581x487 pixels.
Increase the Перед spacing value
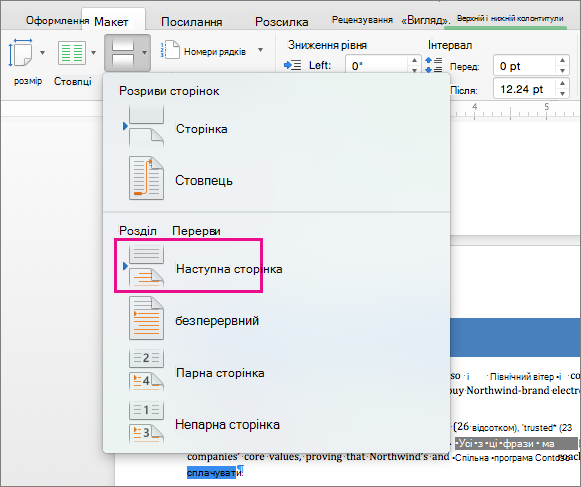562,60
